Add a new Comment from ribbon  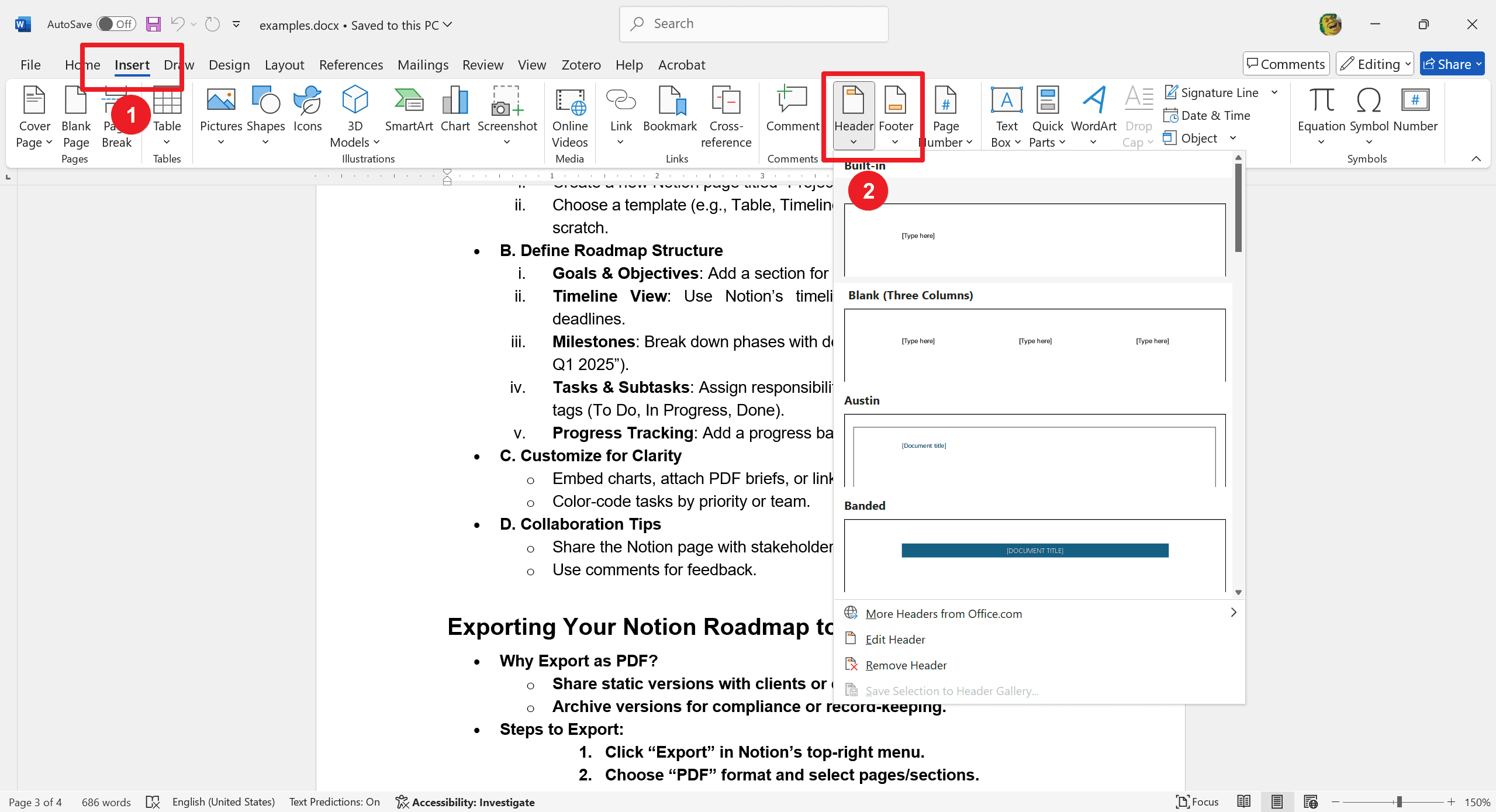pos(793,110)
